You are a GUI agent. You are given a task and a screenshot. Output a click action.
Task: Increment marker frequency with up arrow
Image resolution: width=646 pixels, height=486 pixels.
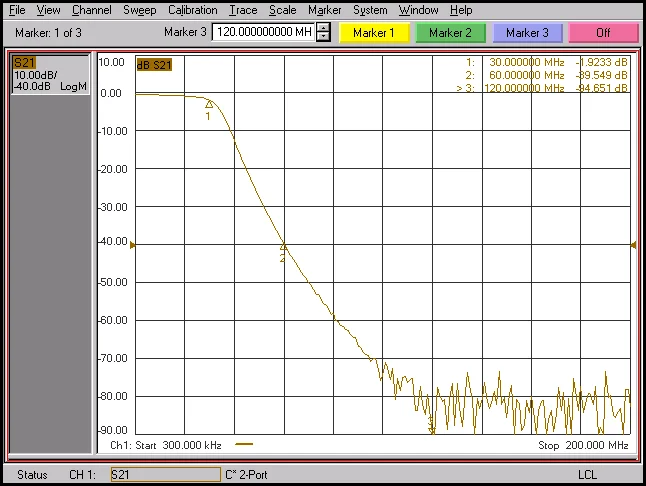[323, 28]
